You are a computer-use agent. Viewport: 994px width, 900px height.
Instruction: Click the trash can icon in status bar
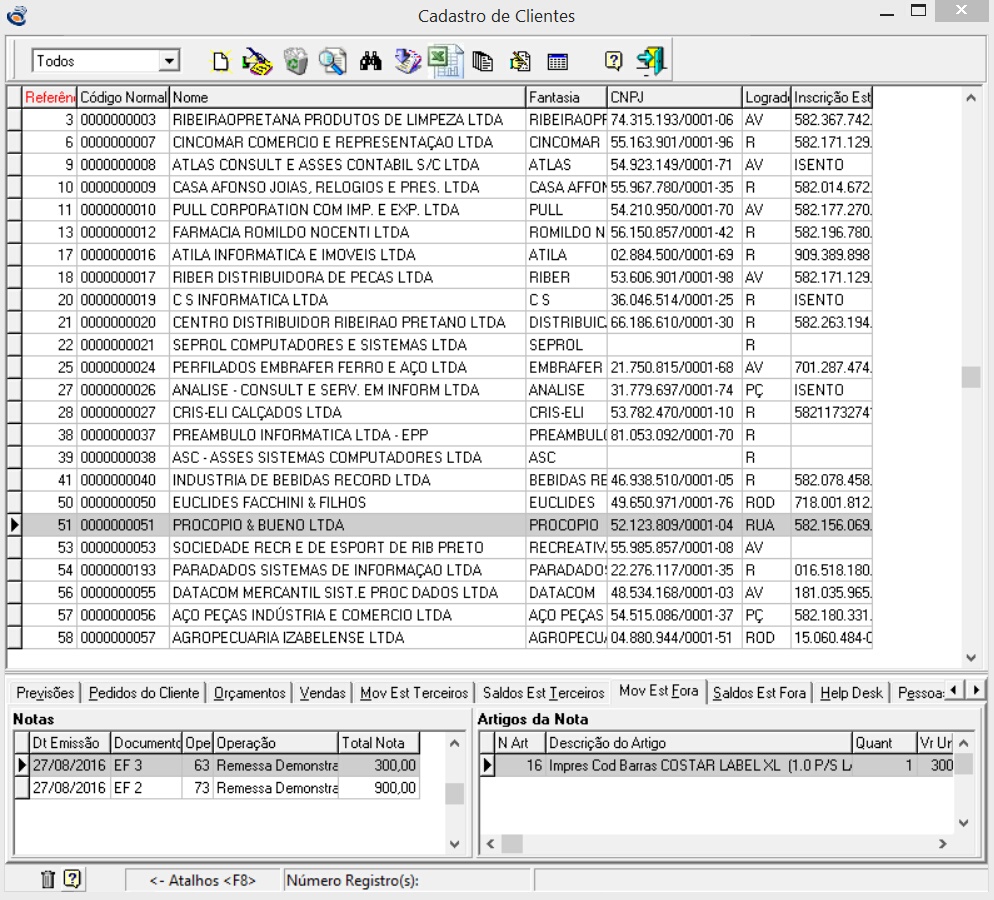[x=48, y=878]
